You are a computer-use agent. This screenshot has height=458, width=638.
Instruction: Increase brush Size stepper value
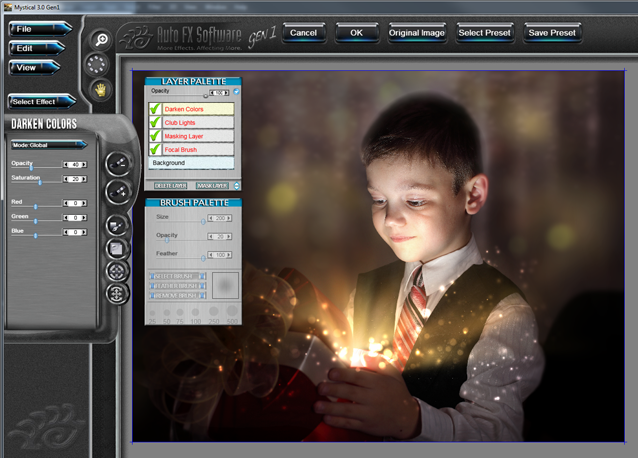tap(229, 218)
